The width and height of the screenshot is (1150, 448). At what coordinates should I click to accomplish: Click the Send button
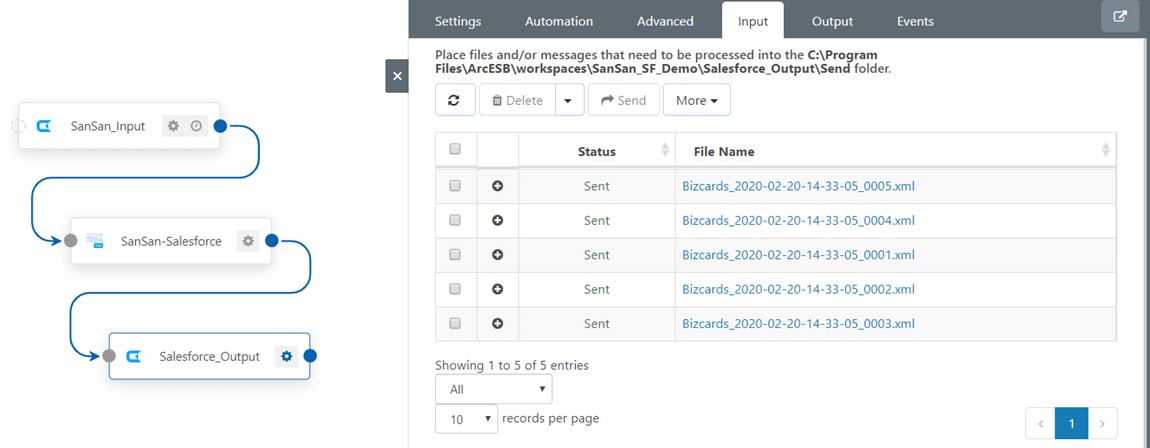click(623, 100)
